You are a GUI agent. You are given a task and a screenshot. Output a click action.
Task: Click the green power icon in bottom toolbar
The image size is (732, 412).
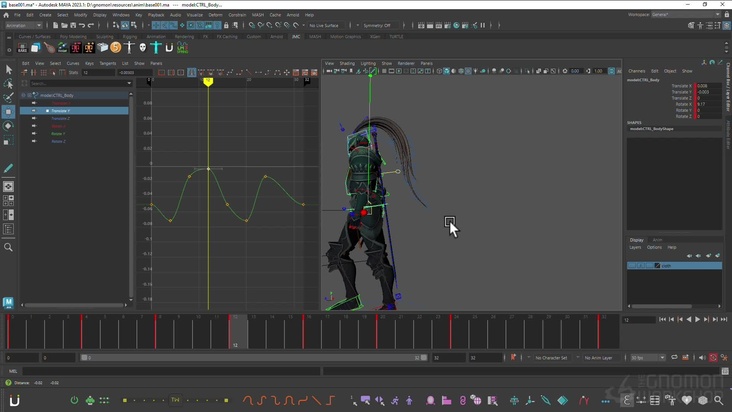74,400
